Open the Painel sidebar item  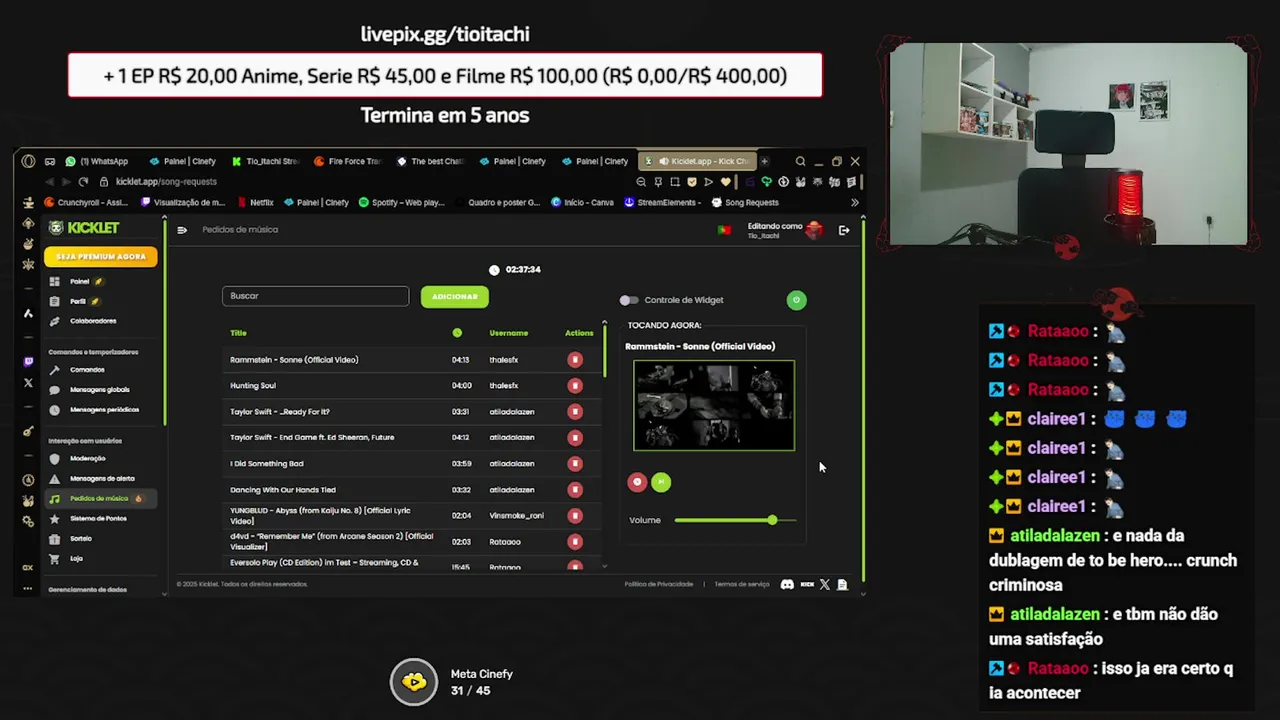[x=80, y=282]
